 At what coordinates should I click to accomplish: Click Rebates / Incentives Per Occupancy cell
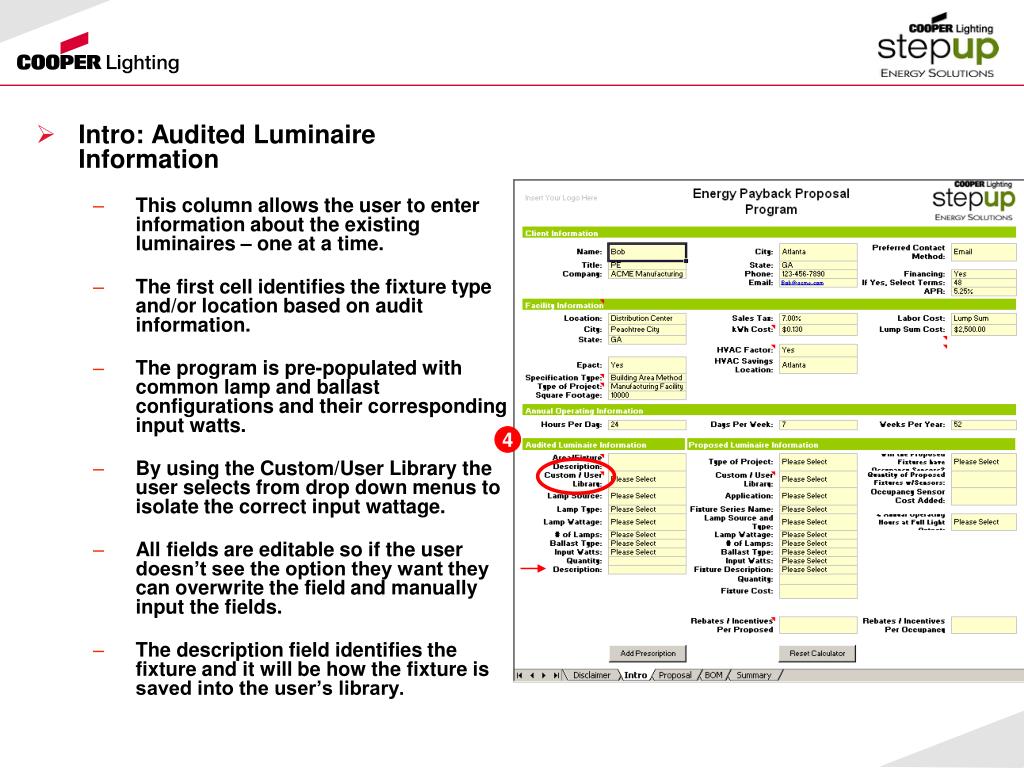[984, 625]
